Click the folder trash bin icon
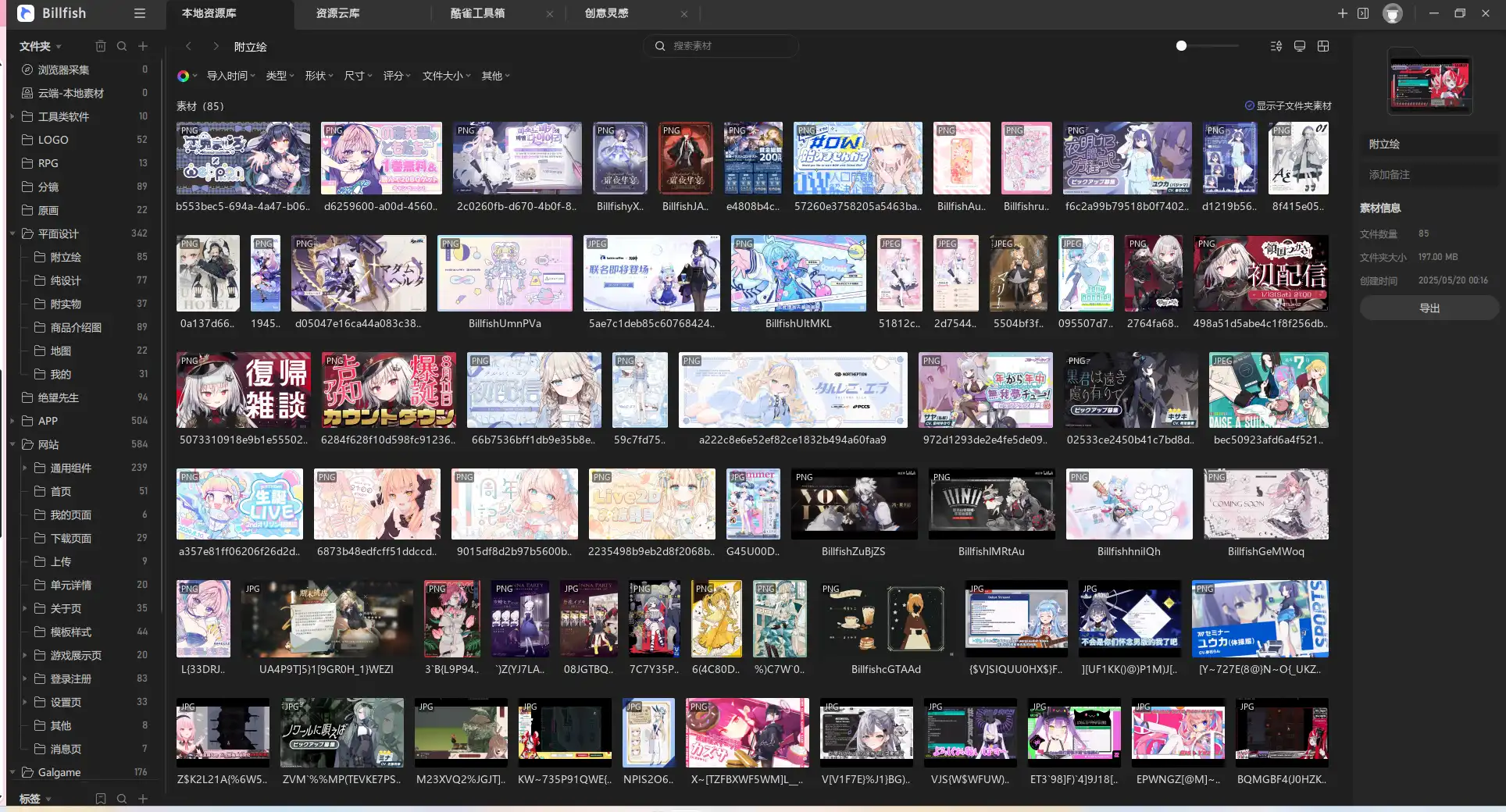Screen dimensions: 1506x812 coord(100,46)
